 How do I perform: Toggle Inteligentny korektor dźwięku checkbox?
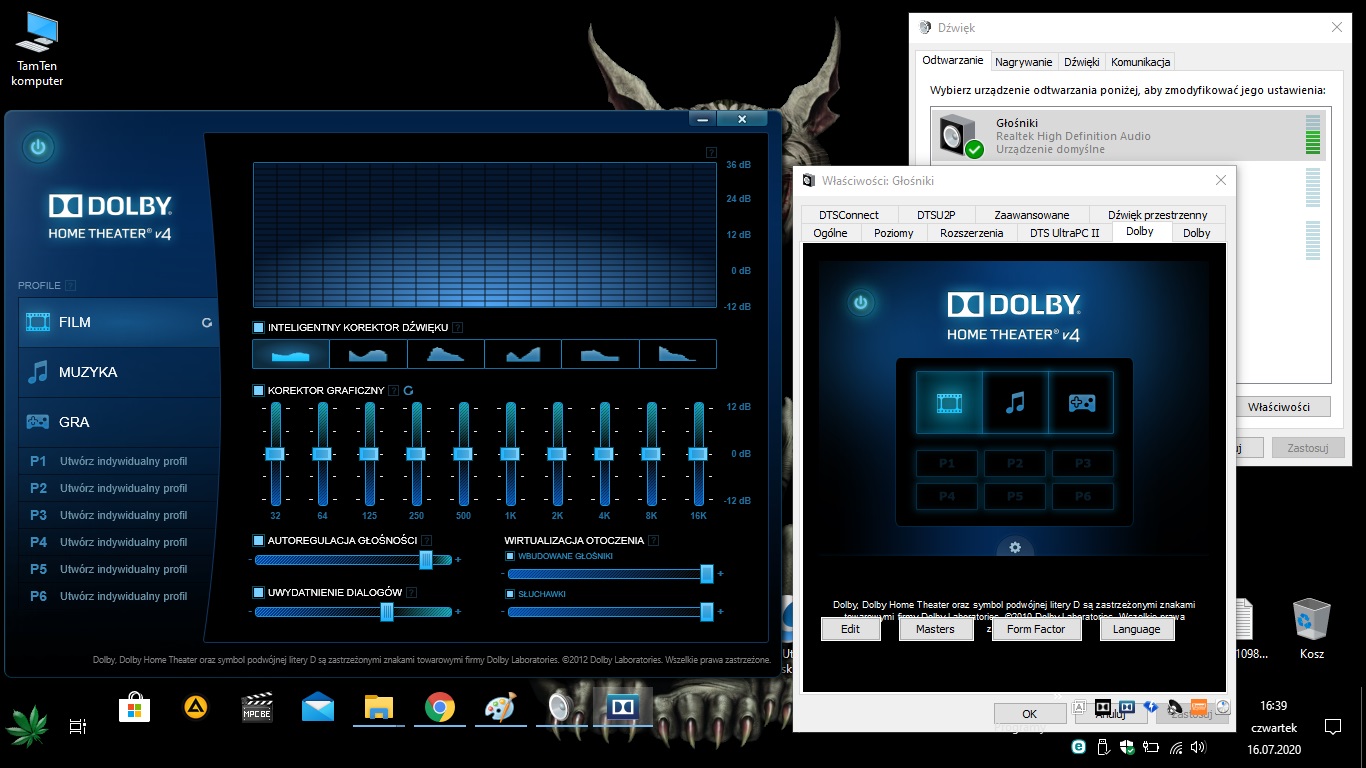tap(258, 327)
